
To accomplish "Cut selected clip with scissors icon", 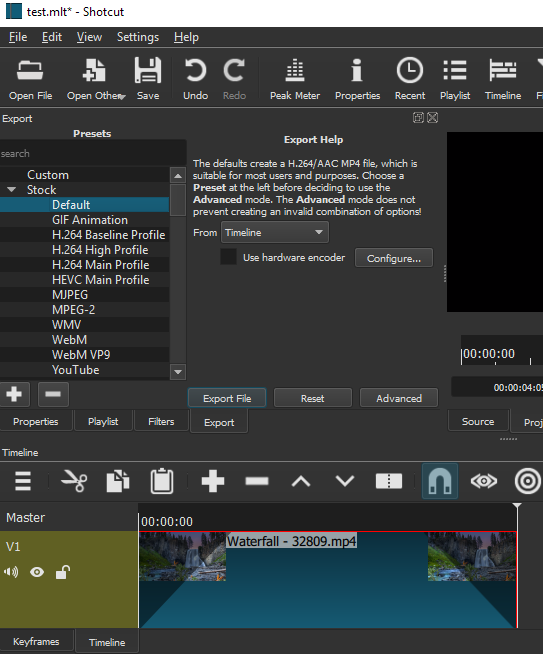I will pos(74,481).
